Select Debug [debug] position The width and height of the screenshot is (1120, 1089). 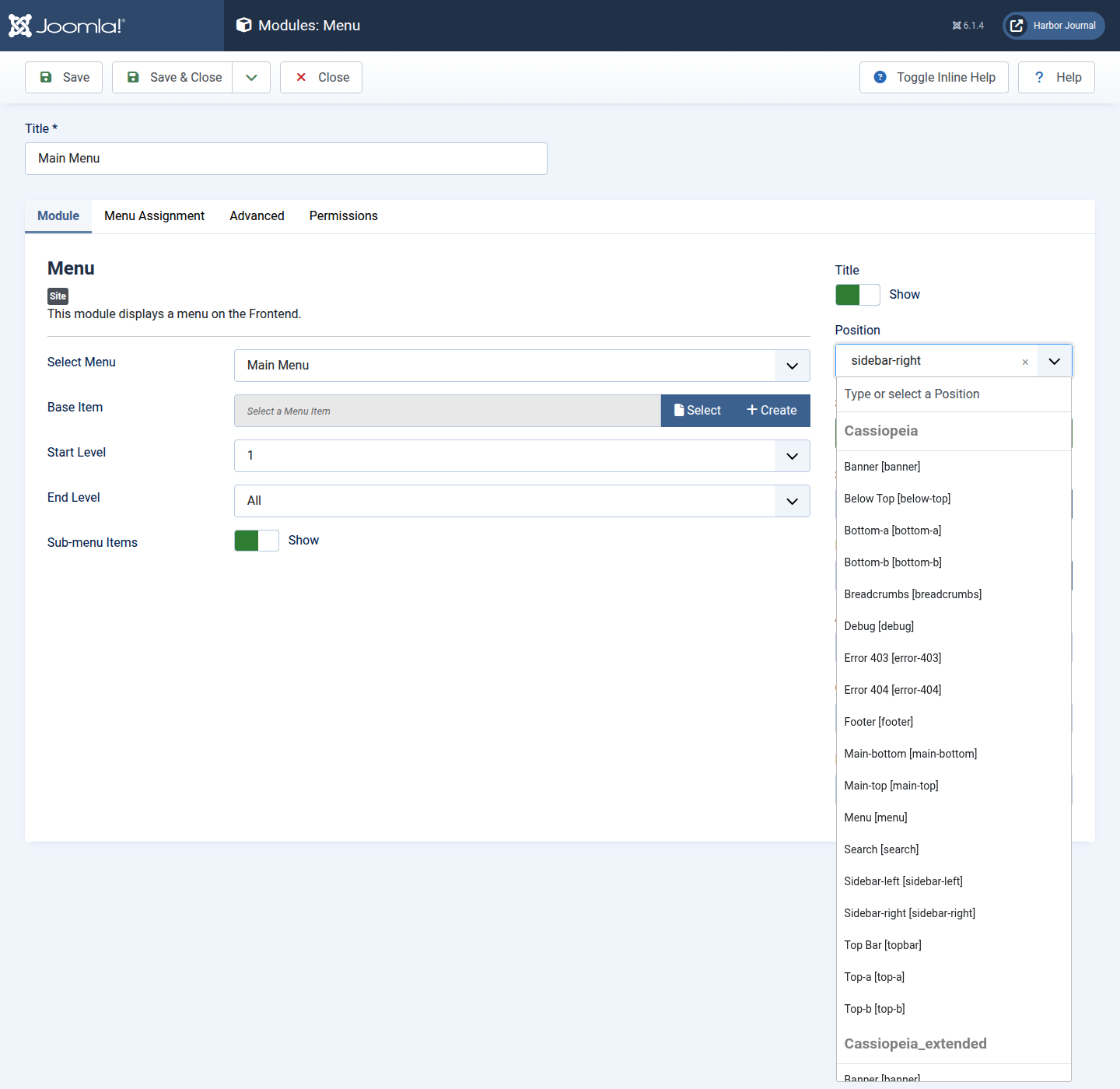tap(954, 626)
